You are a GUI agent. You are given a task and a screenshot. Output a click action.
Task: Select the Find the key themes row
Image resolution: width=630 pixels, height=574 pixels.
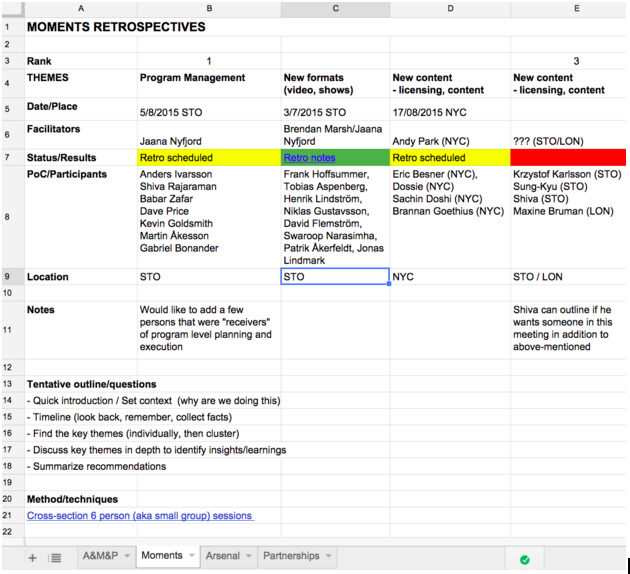tap(133, 434)
